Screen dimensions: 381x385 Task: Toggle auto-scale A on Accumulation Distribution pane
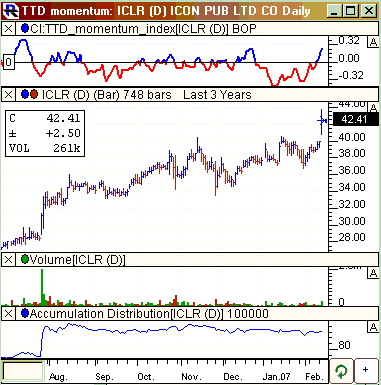[x=373, y=327]
